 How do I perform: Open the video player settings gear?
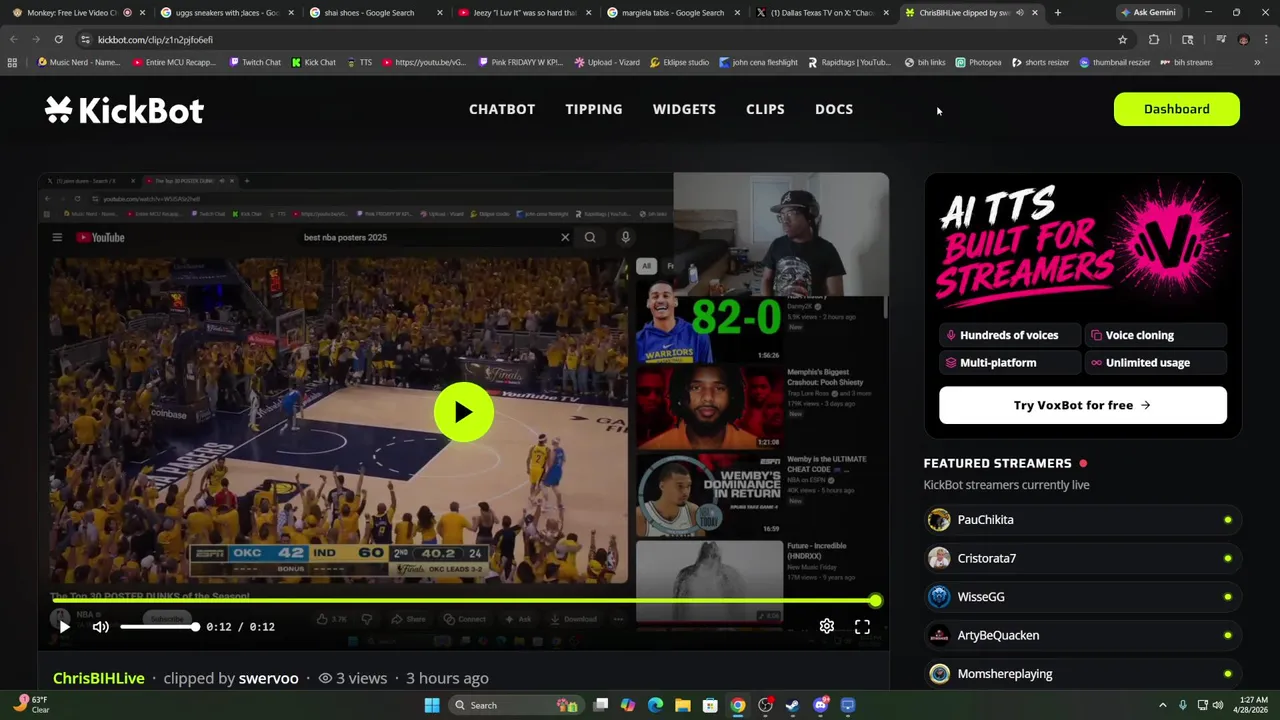pyautogui.click(x=827, y=626)
